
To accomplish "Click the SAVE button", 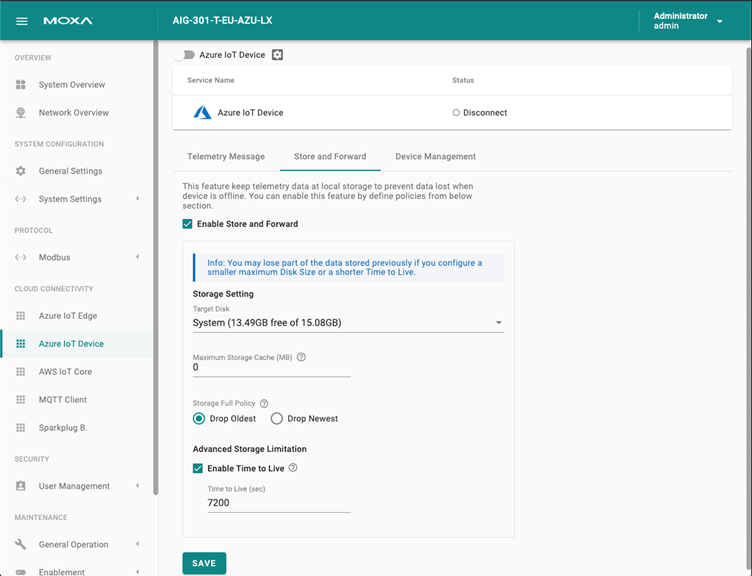I will point(204,563).
